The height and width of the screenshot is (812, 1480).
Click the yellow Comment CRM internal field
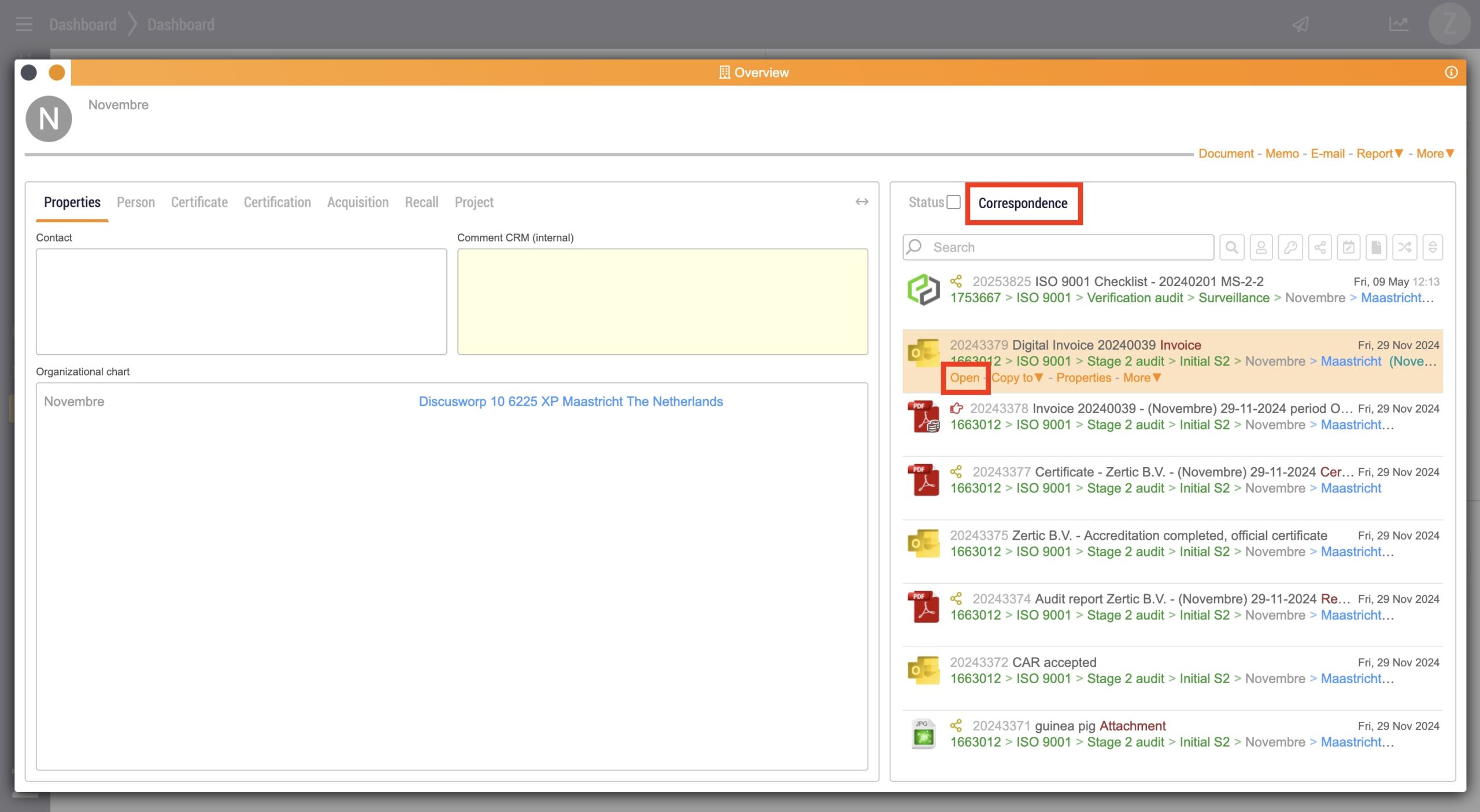tap(662, 301)
